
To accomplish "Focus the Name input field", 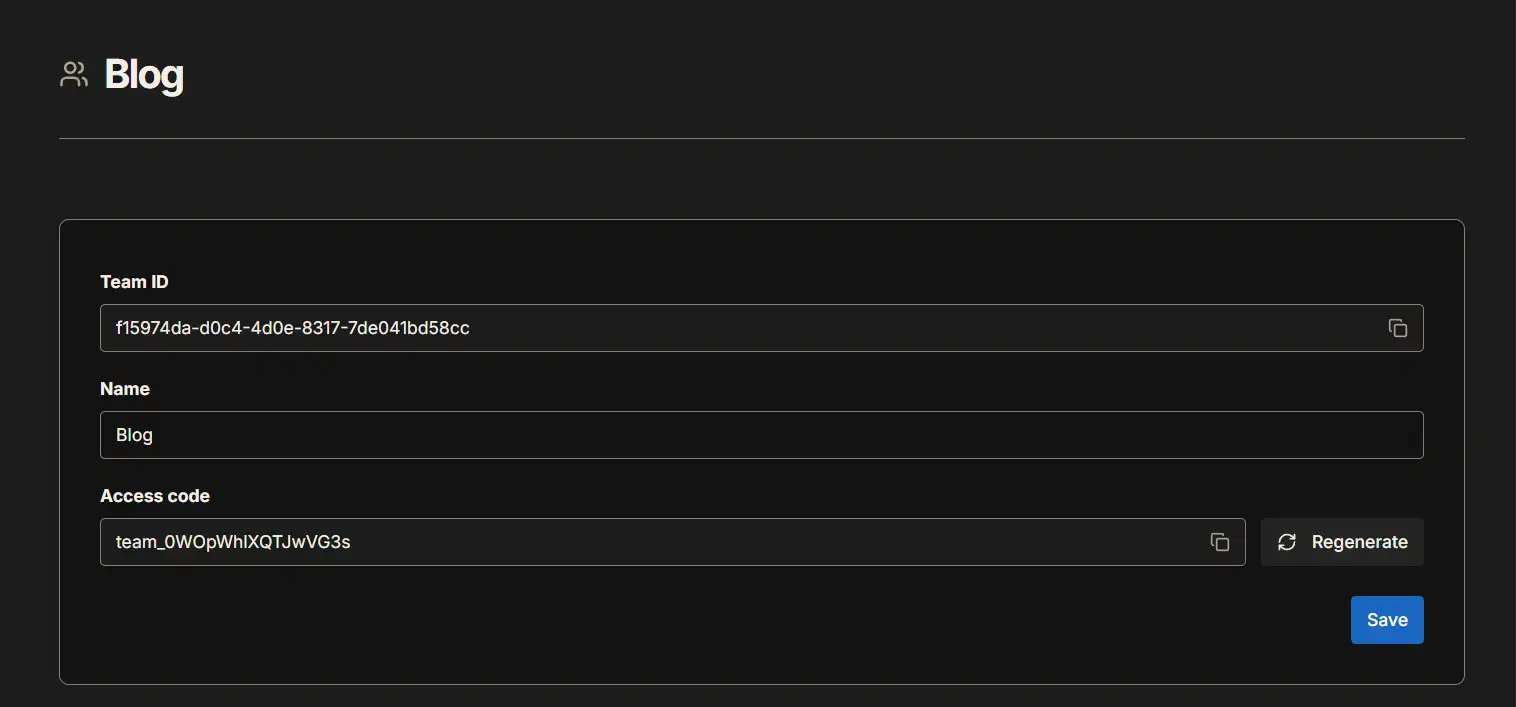I will pyautogui.click(x=760, y=435).
